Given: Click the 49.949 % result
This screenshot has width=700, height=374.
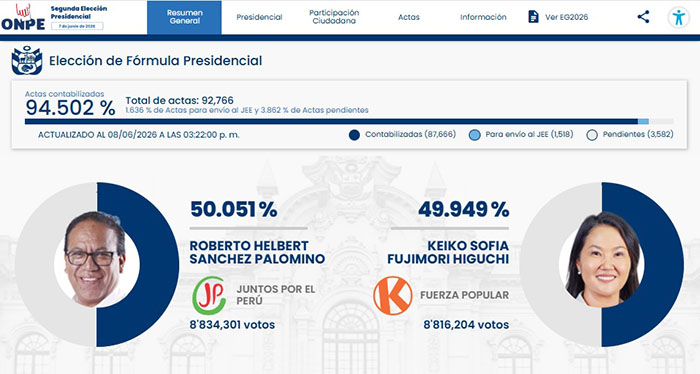Looking at the screenshot, I should point(464,209).
